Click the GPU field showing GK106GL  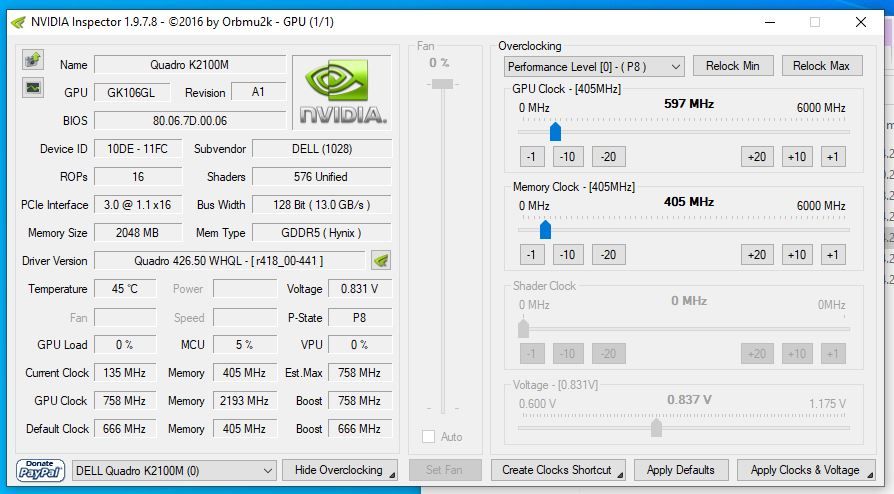(132, 92)
